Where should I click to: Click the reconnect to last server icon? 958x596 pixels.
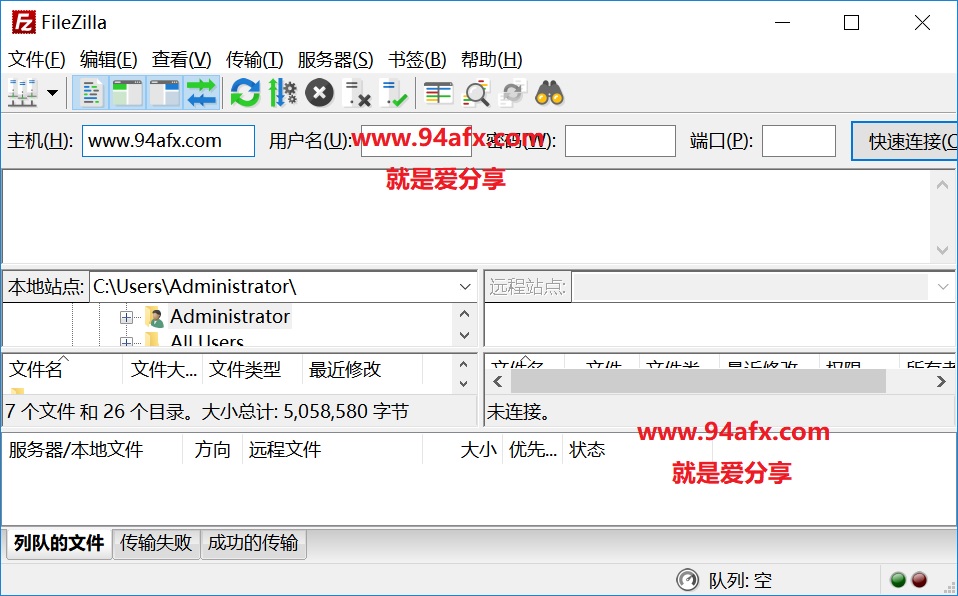[393, 94]
